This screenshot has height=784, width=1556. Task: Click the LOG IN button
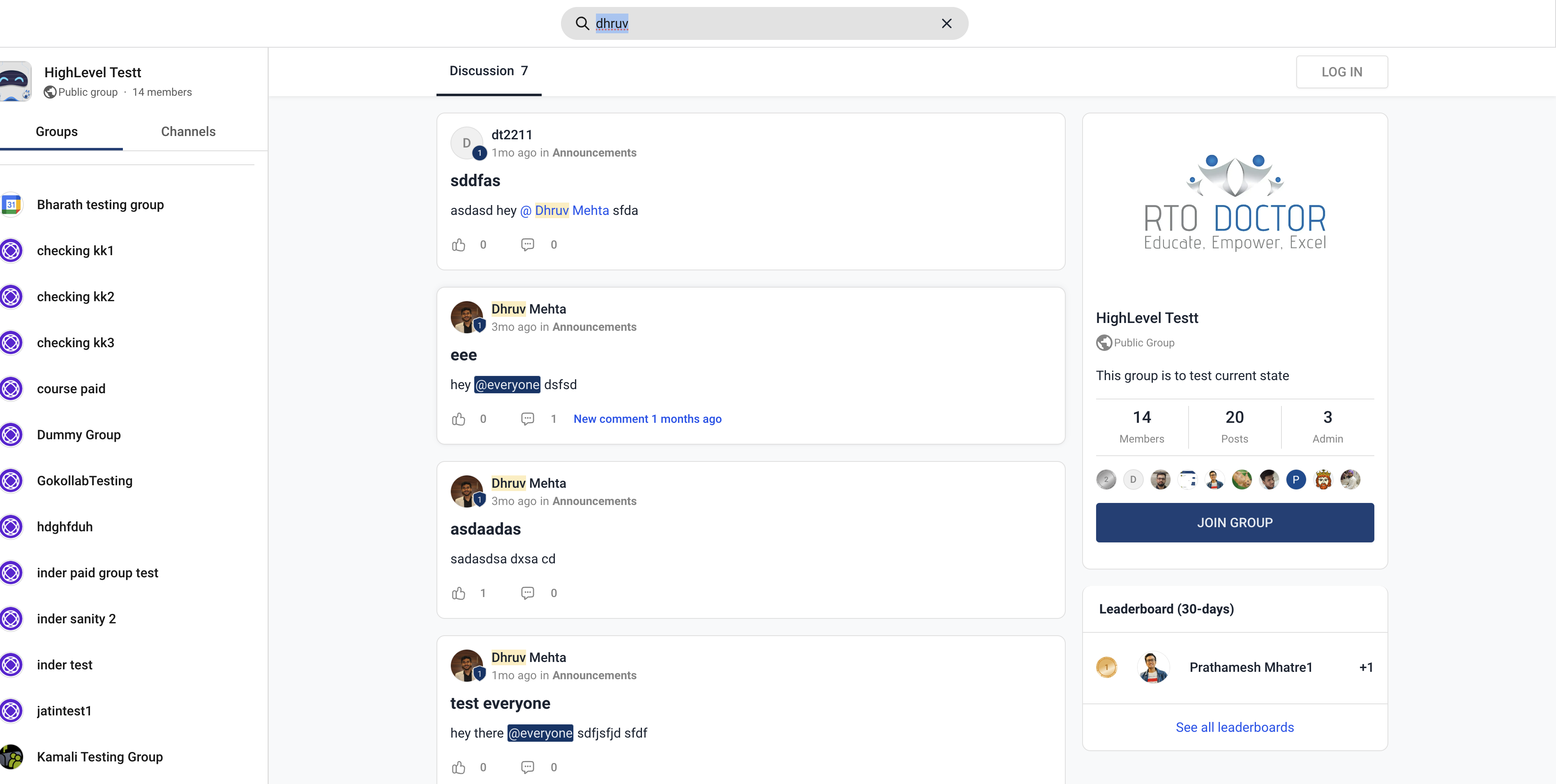point(1341,72)
